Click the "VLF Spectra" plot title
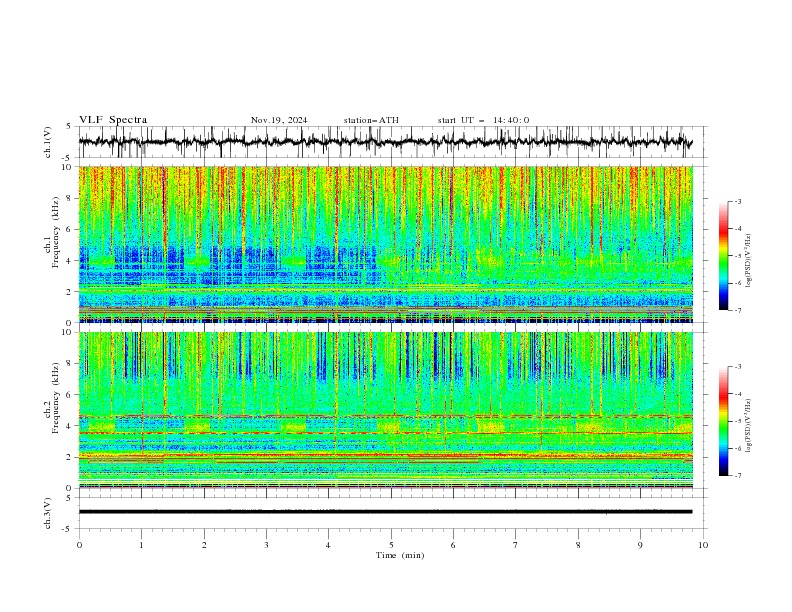Screen dimensions: 792x612 tap(113, 120)
